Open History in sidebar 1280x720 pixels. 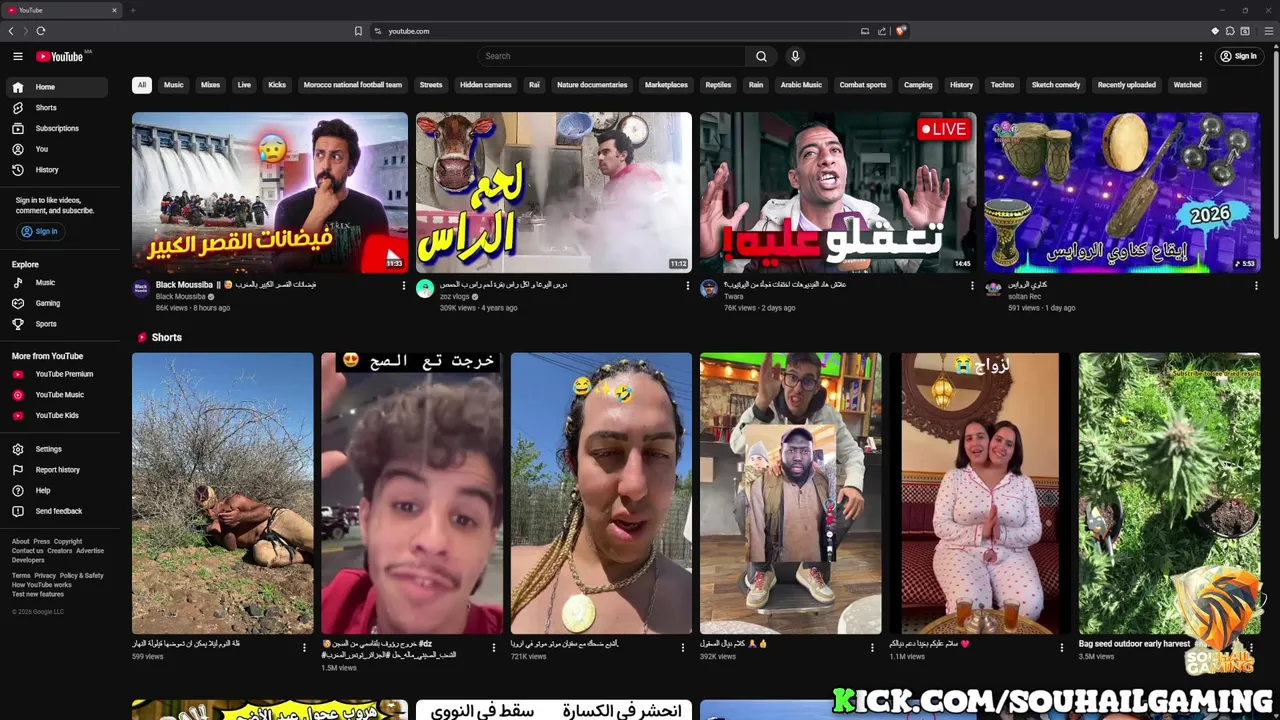[x=56, y=170]
